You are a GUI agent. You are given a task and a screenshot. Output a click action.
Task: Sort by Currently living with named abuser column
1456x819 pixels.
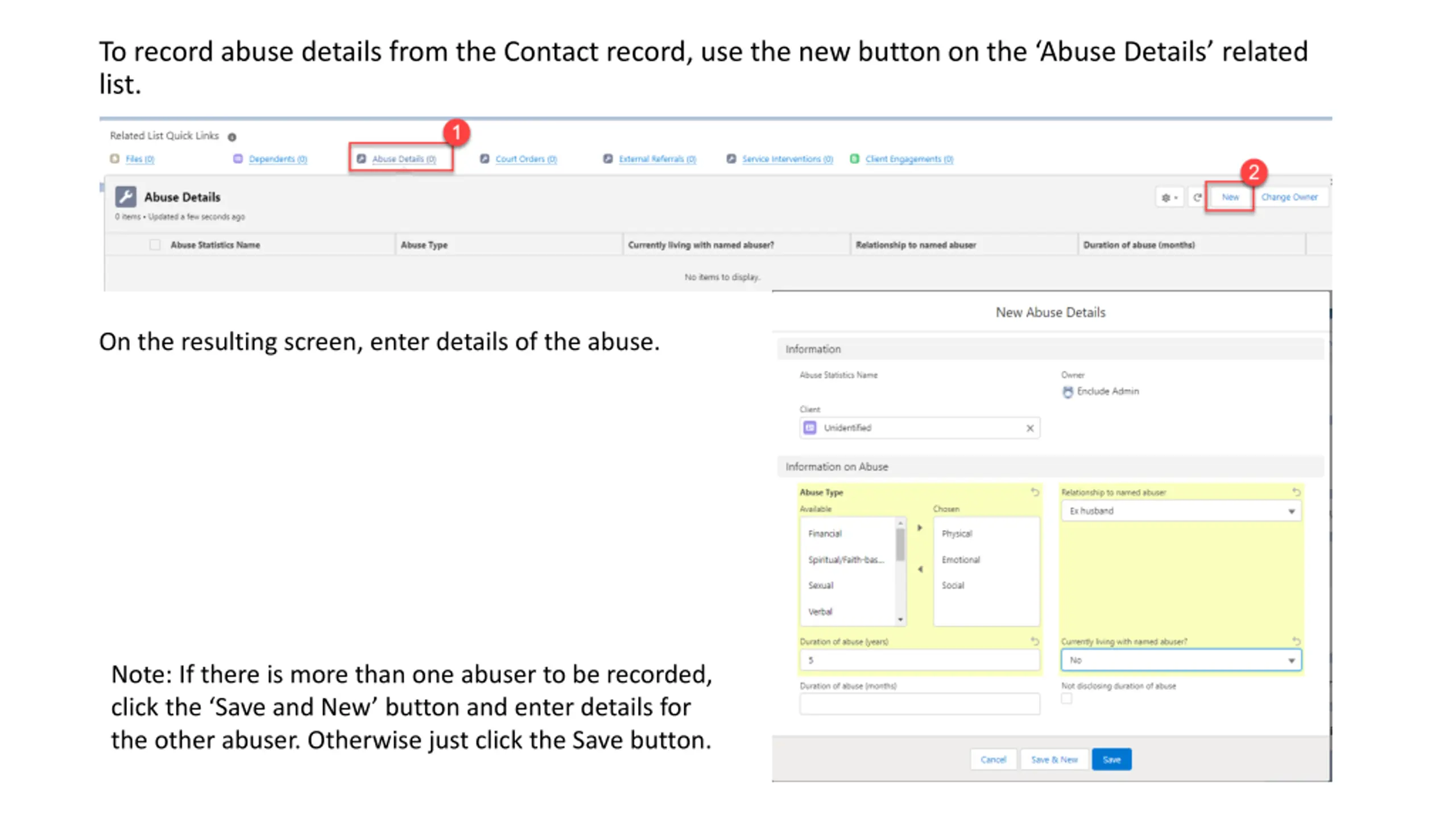click(701, 245)
